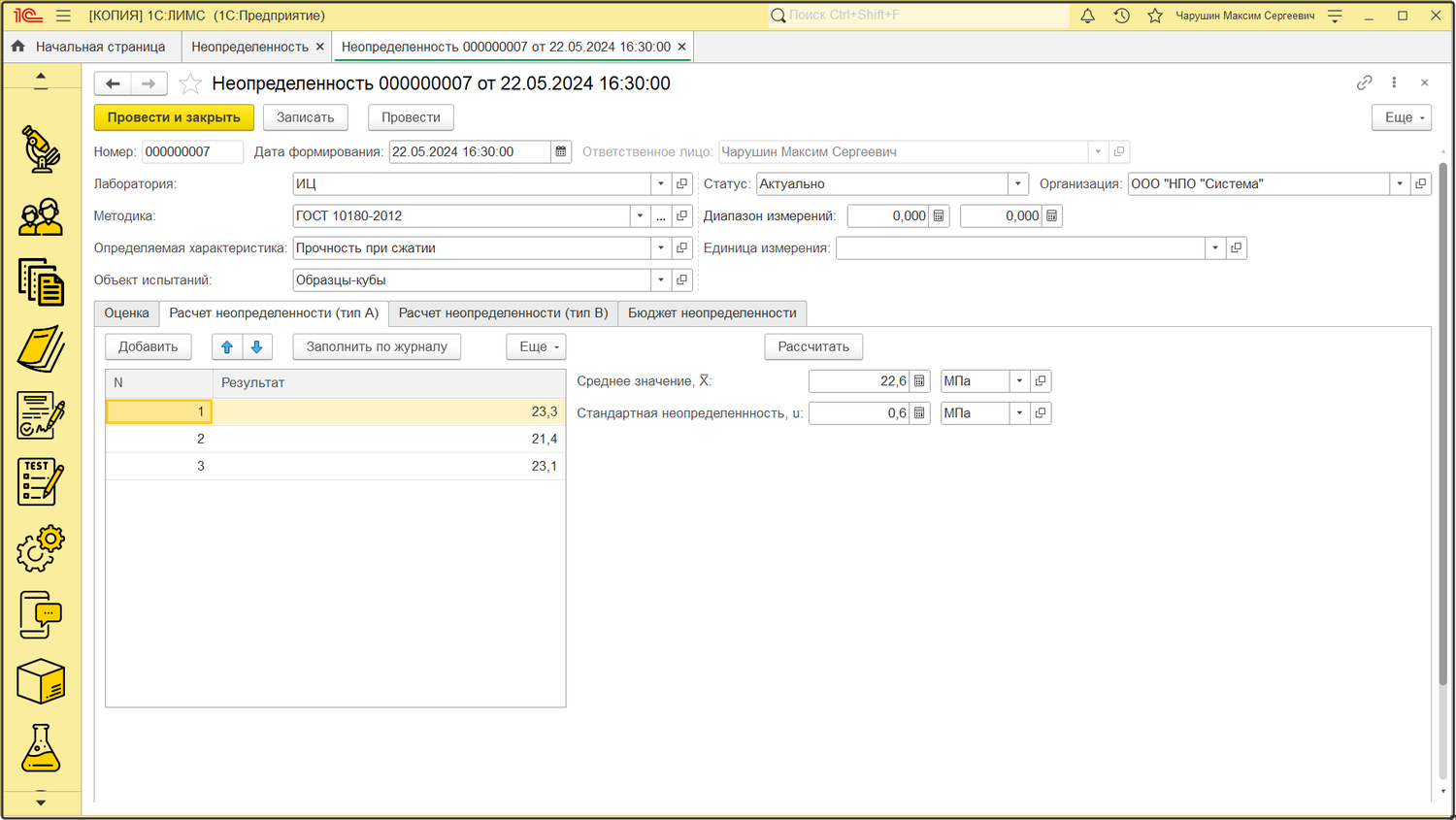The height and width of the screenshot is (820, 1456).
Task: Open the TEST checklist sidebar icon
Action: [x=41, y=482]
